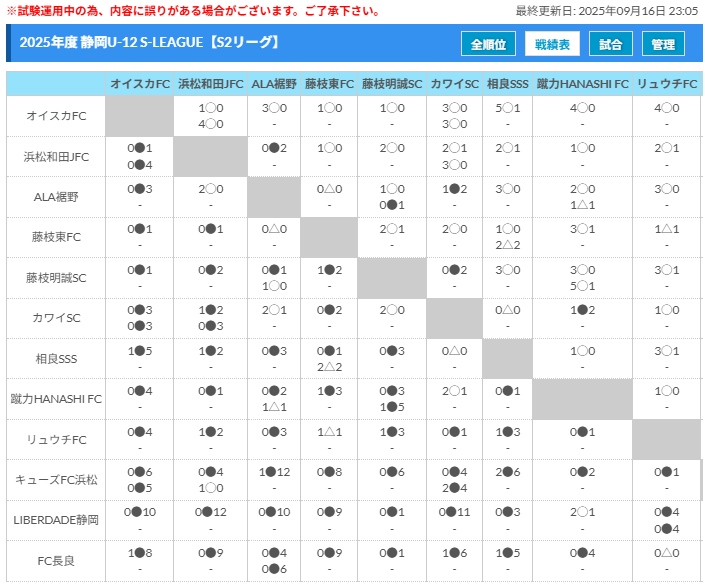705x584 pixels.
Task: Select the 蹴力HANASHI FC column header
Action: [x=583, y=84]
